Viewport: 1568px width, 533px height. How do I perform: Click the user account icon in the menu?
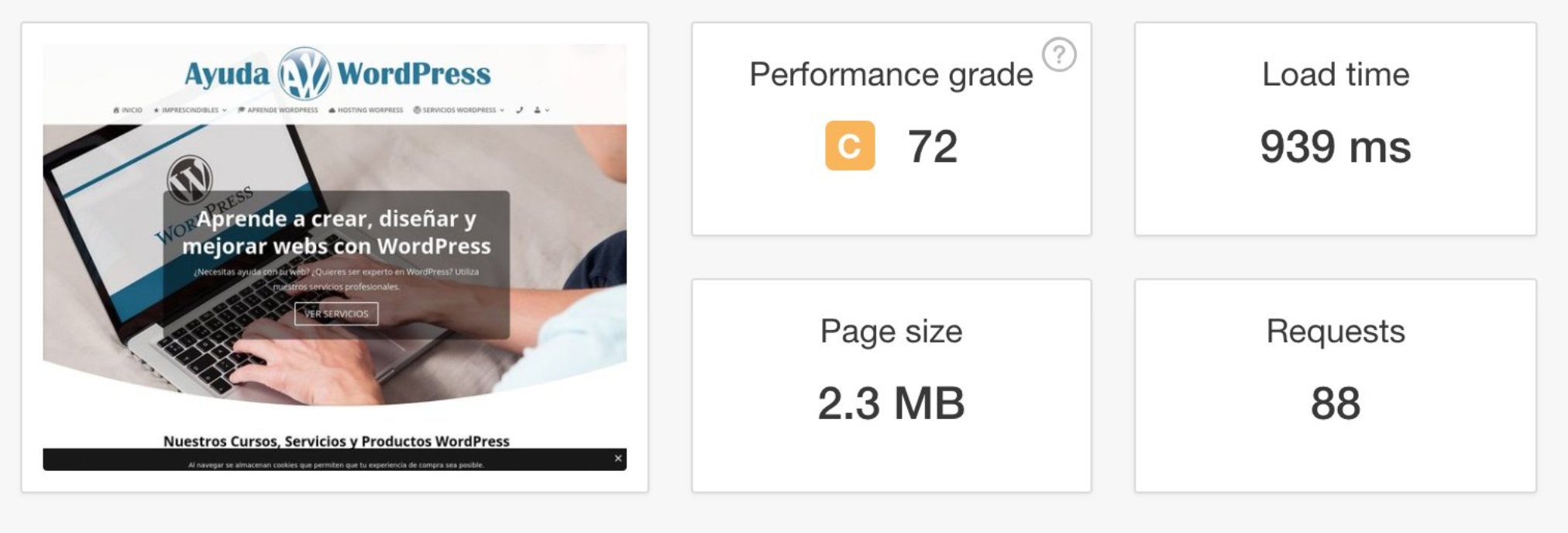(537, 110)
